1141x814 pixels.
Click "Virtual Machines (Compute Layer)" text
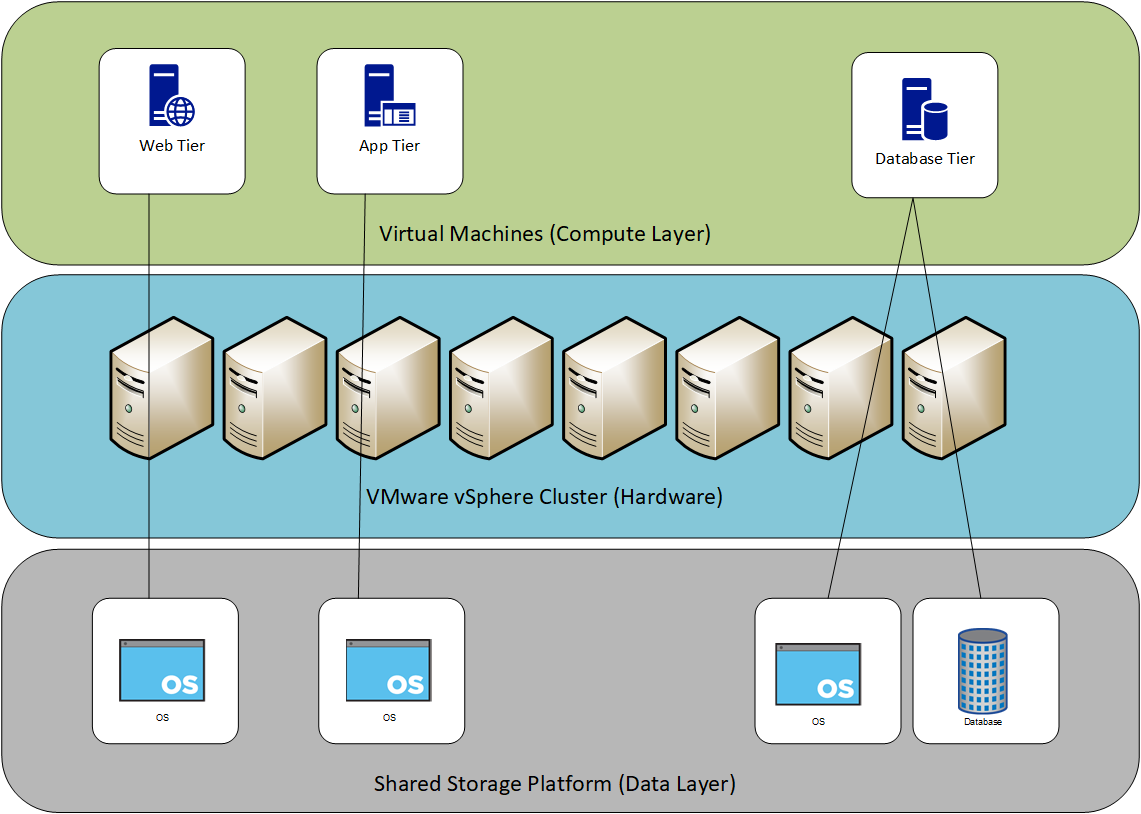545,234
